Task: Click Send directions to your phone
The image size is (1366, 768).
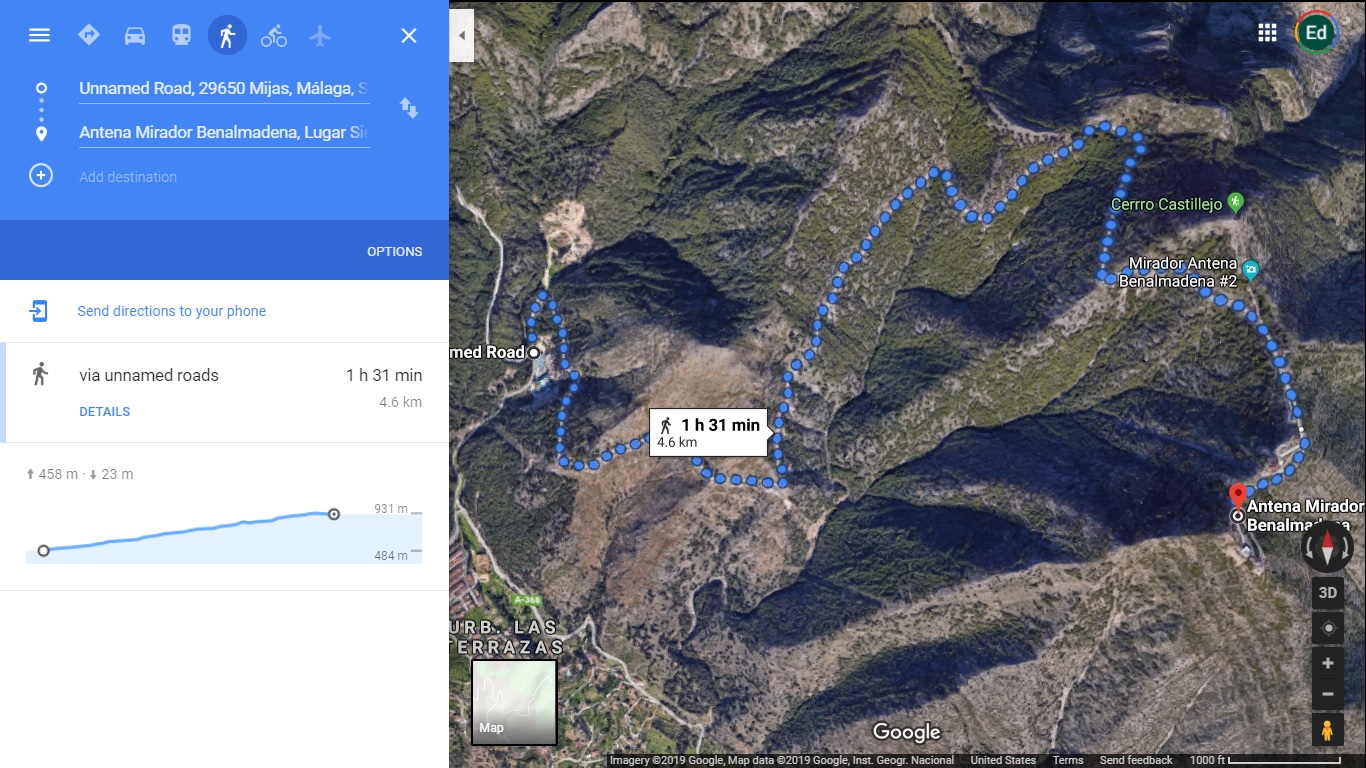Action: click(172, 311)
